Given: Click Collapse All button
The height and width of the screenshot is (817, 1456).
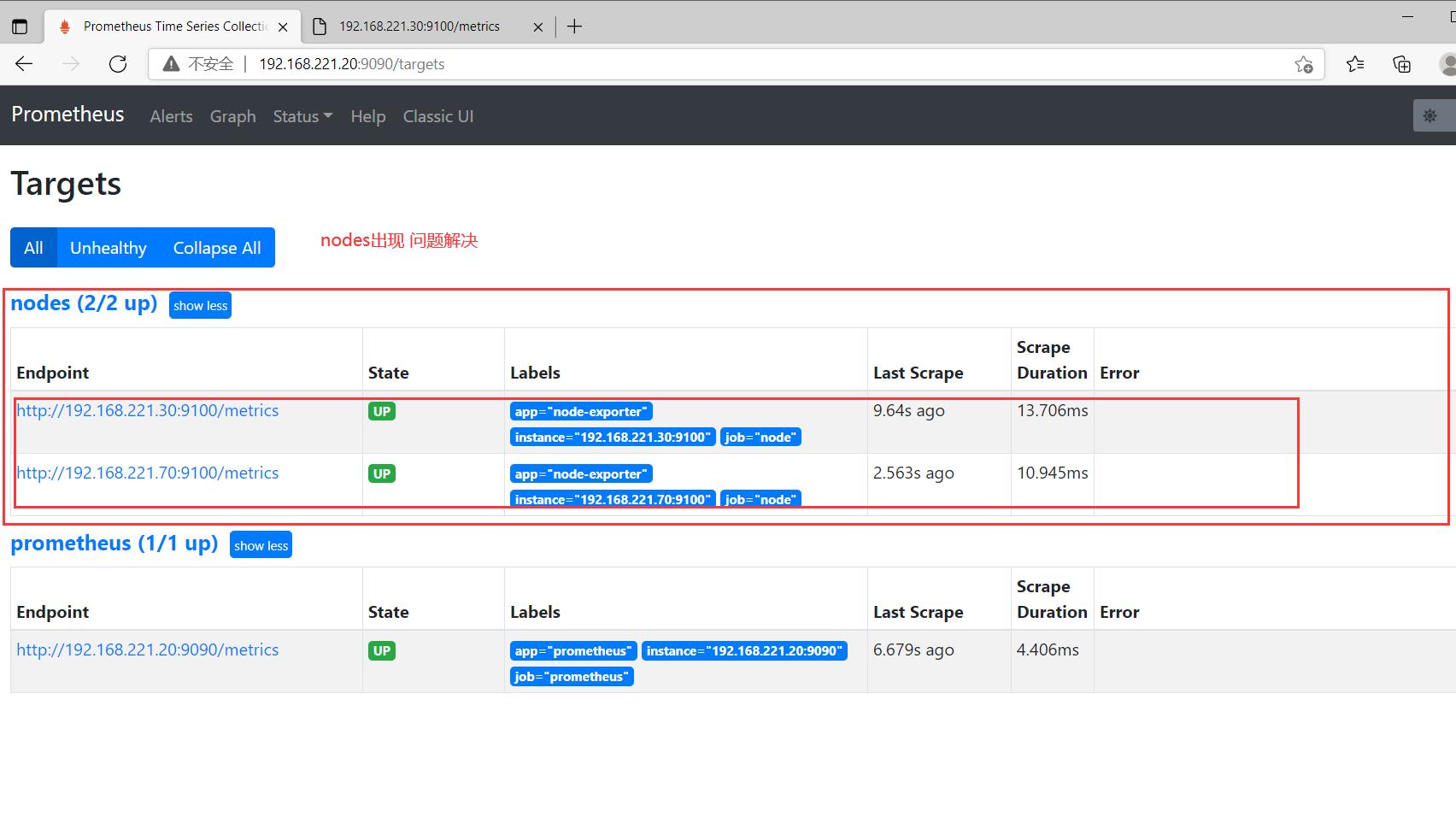Looking at the screenshot, I should point(217,248).
